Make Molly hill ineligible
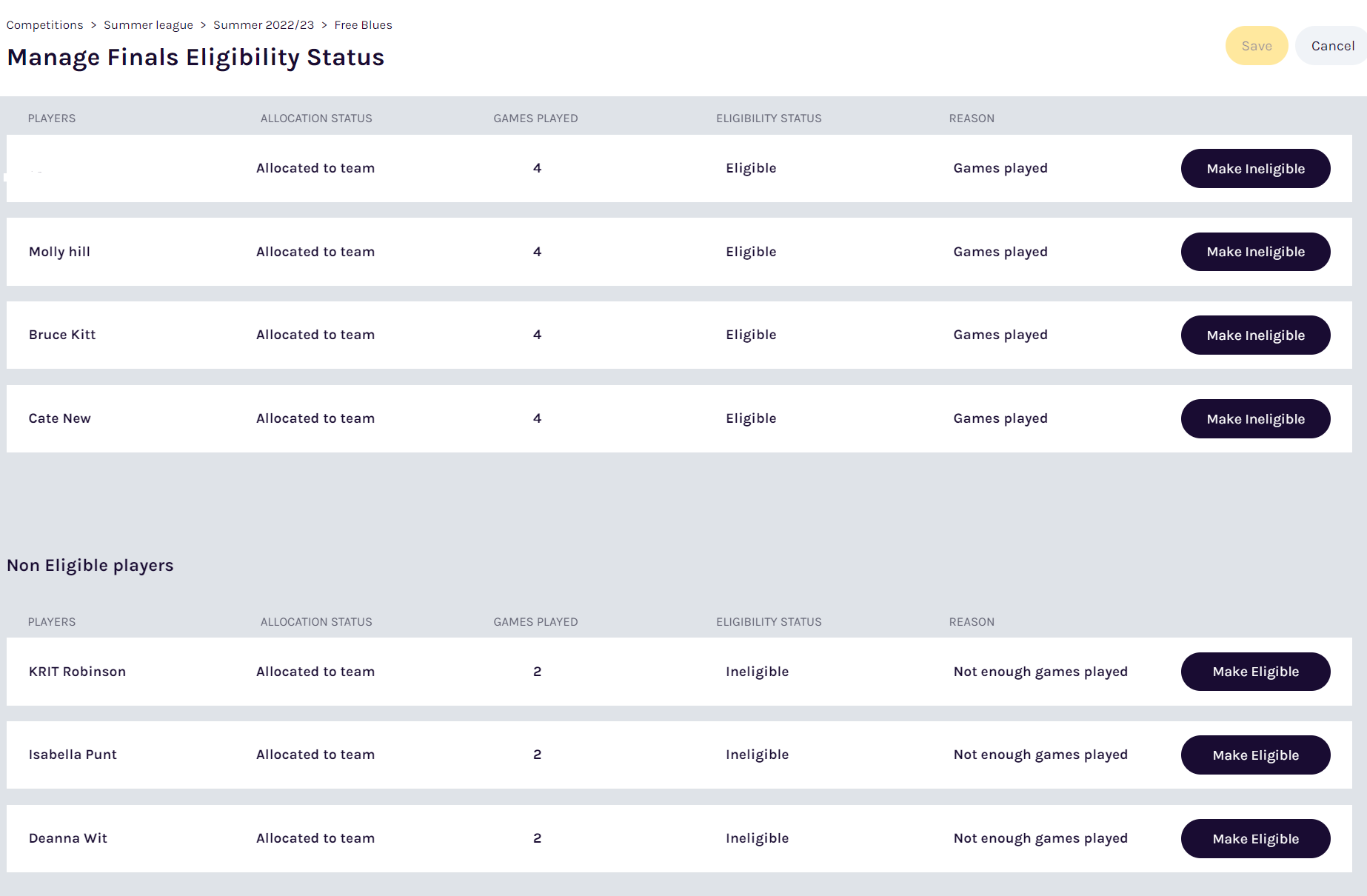Viewport: 1367px width, 896px height. click(1255, 252)
